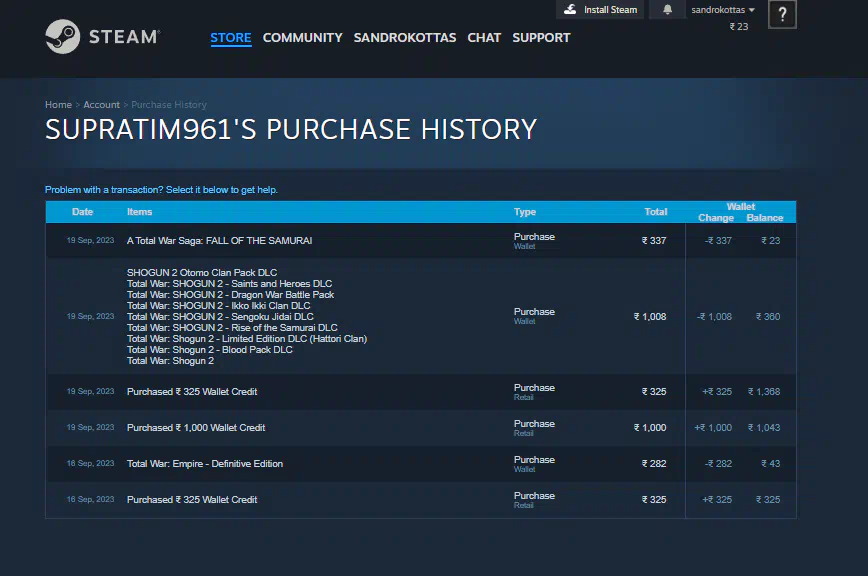Click the Account breadcrumb link

pos(101,105)
